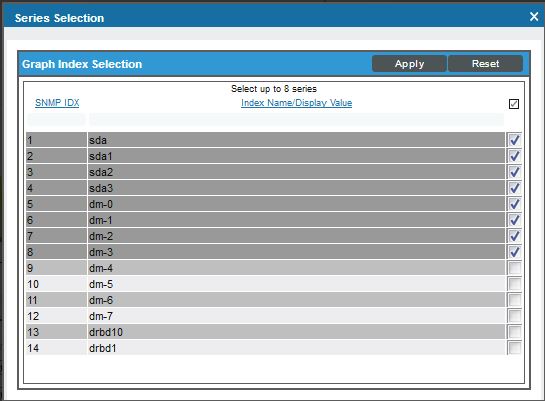Select the 'dm-6' name cell

[296, 300]
